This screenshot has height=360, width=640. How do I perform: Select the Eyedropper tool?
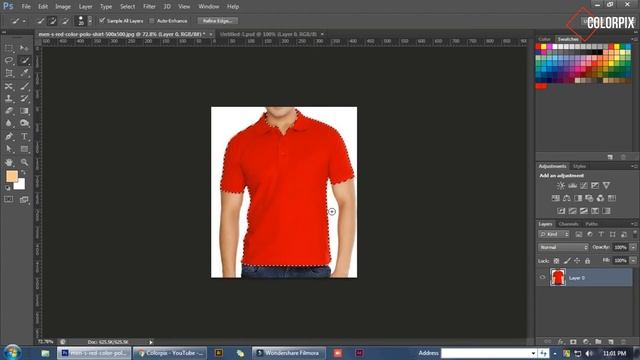click(x=24, y=73)
